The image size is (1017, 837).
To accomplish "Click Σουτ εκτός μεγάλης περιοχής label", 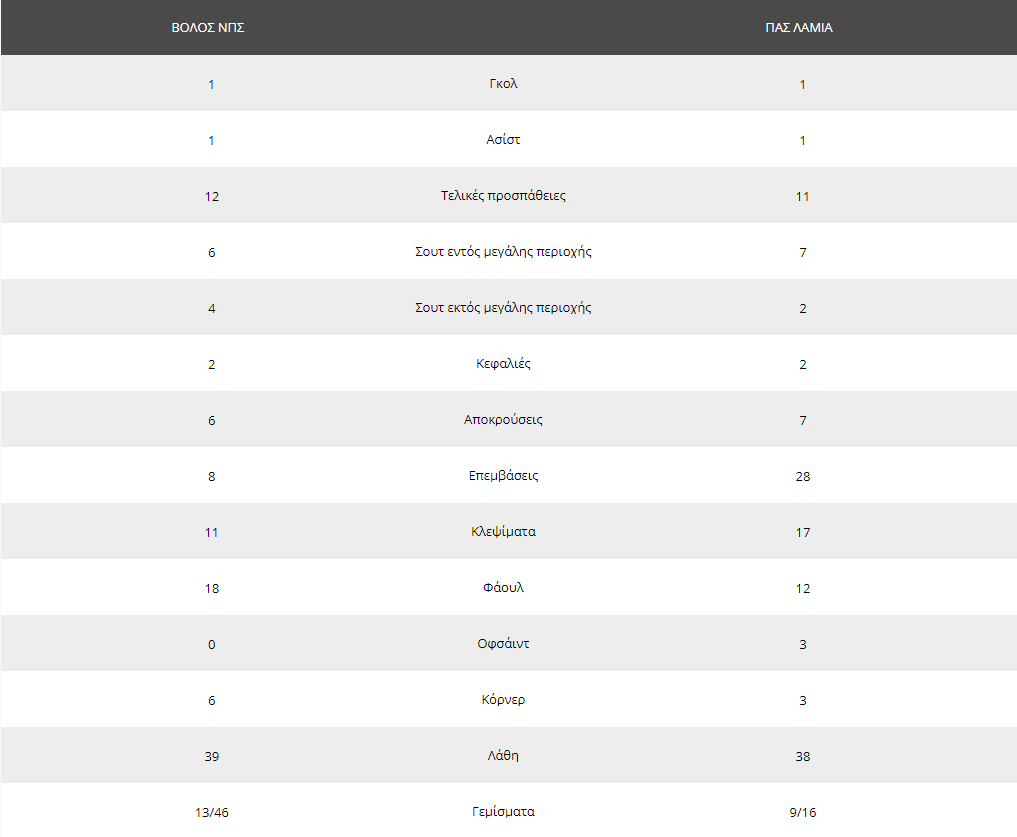I will [x=503, y=308].
